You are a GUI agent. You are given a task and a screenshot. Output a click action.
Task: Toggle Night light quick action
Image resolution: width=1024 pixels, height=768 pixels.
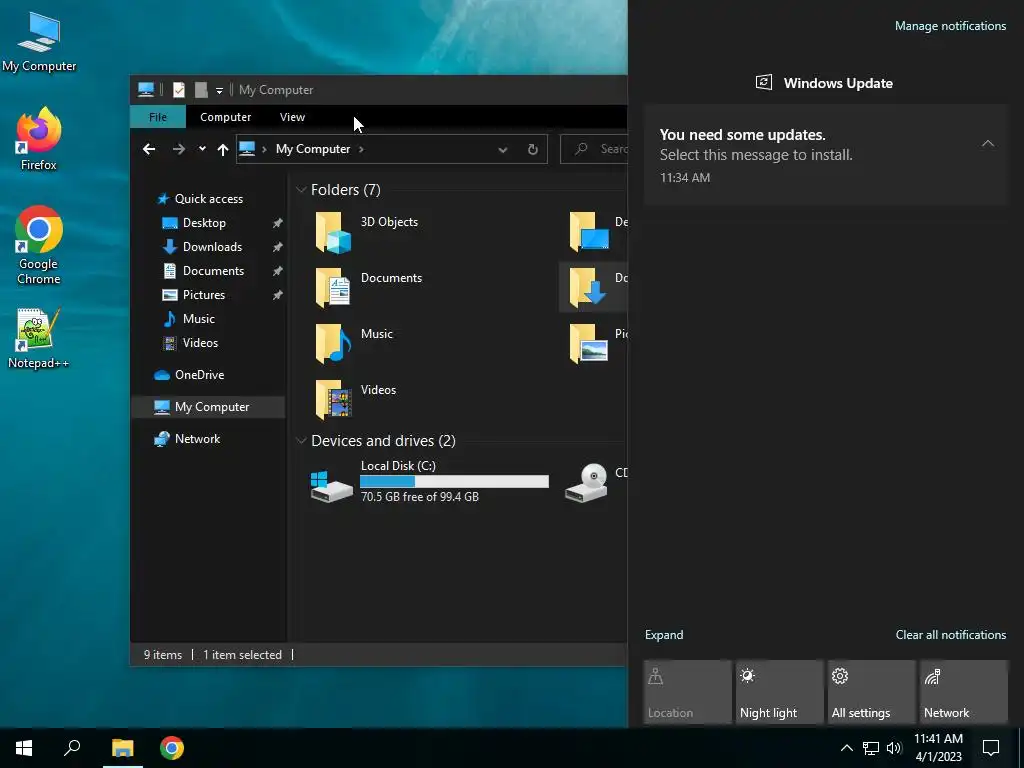tap(780, 692)
